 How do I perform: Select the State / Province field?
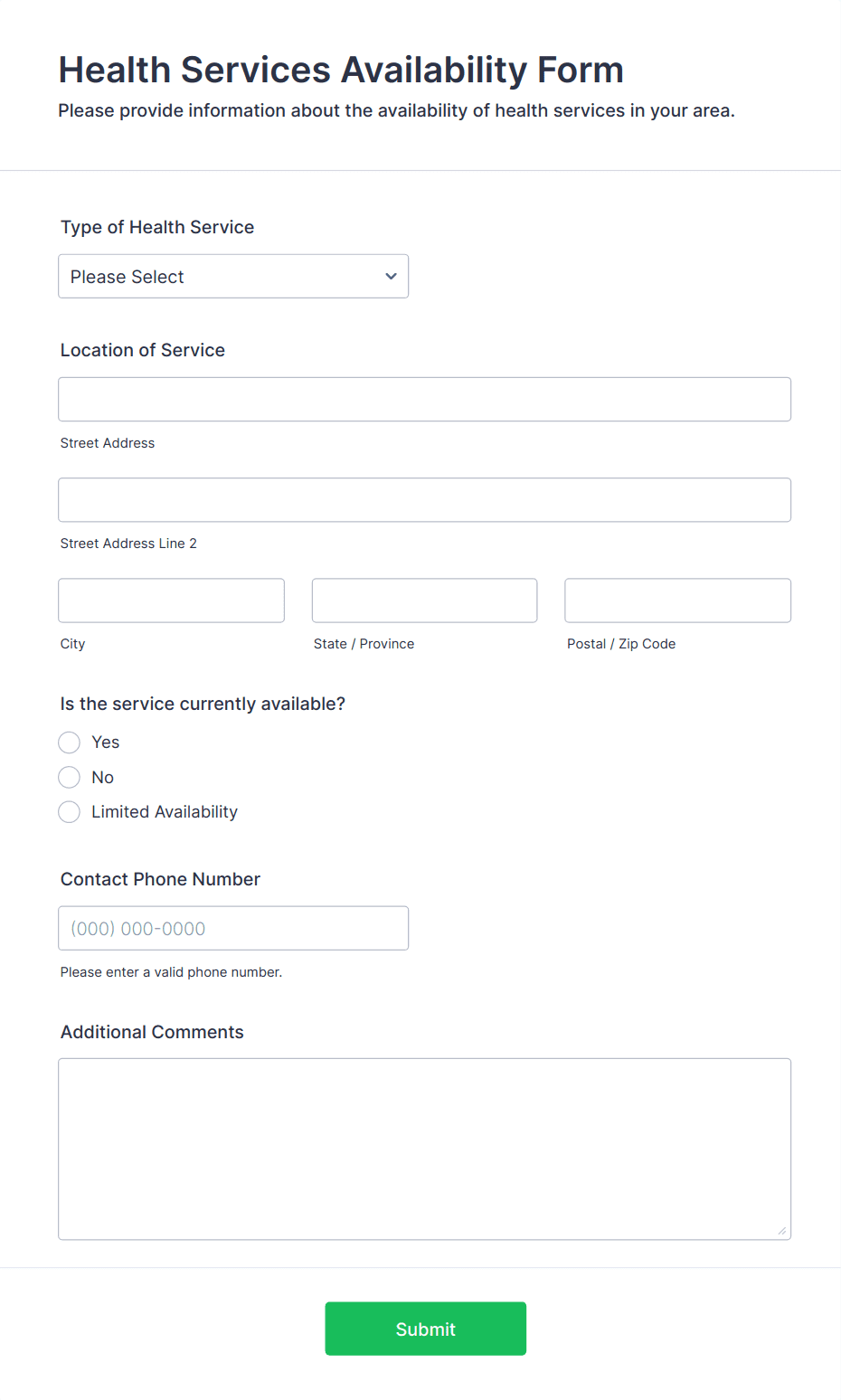click(x=423, y=600)
